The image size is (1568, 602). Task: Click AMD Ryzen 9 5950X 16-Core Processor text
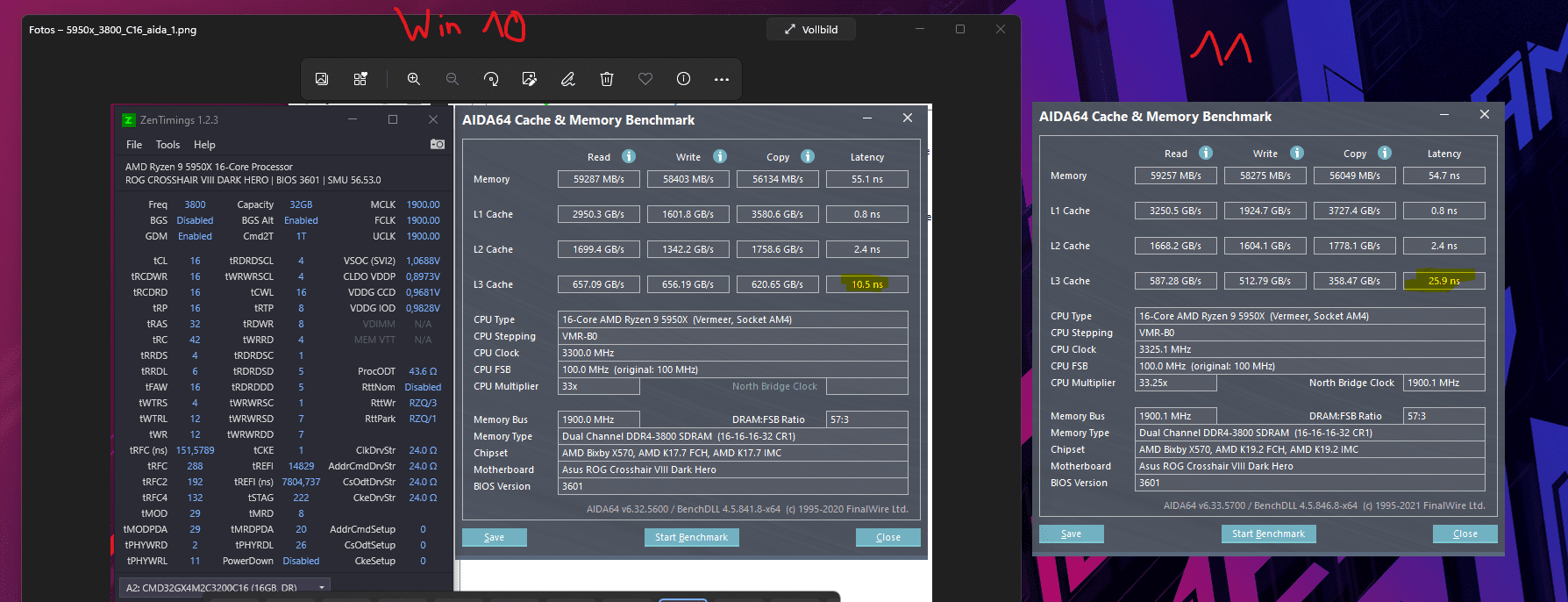[x=209, y=167]
